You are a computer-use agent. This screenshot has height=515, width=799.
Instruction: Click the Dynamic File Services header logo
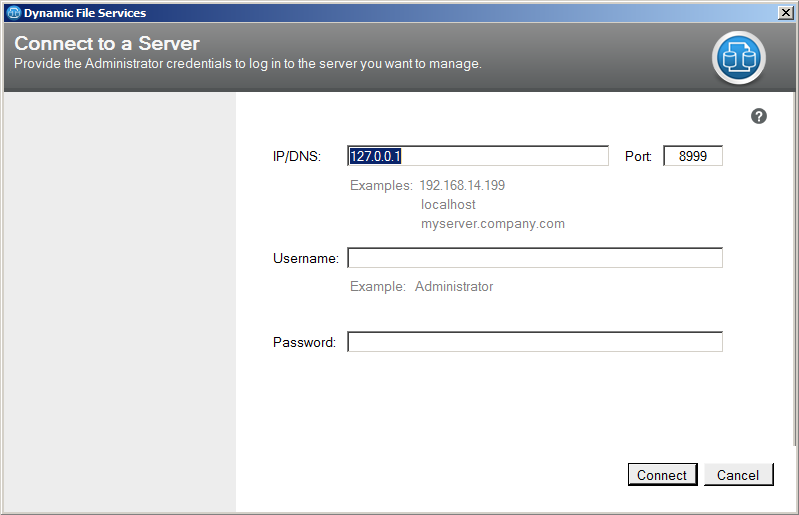click(738, 58)
